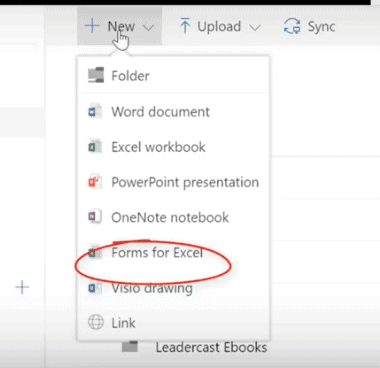Click the Leadercast Ebooks folder icon

pyautogui.click(x=130, y=347)
